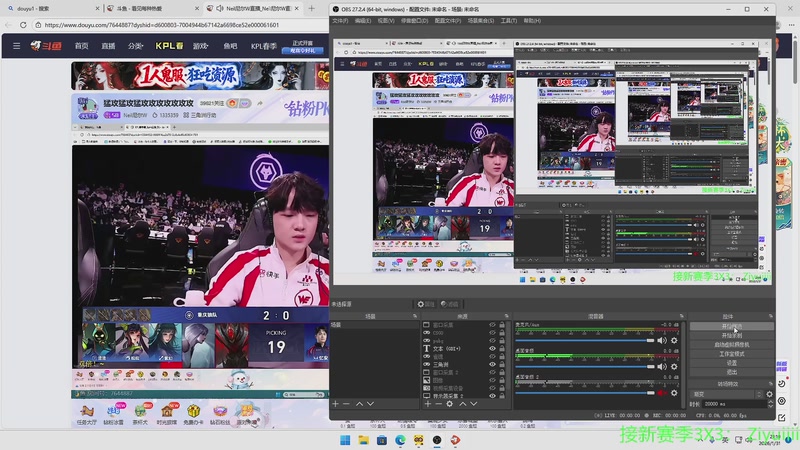Open the 工具(T) menu in OBS

509,20
